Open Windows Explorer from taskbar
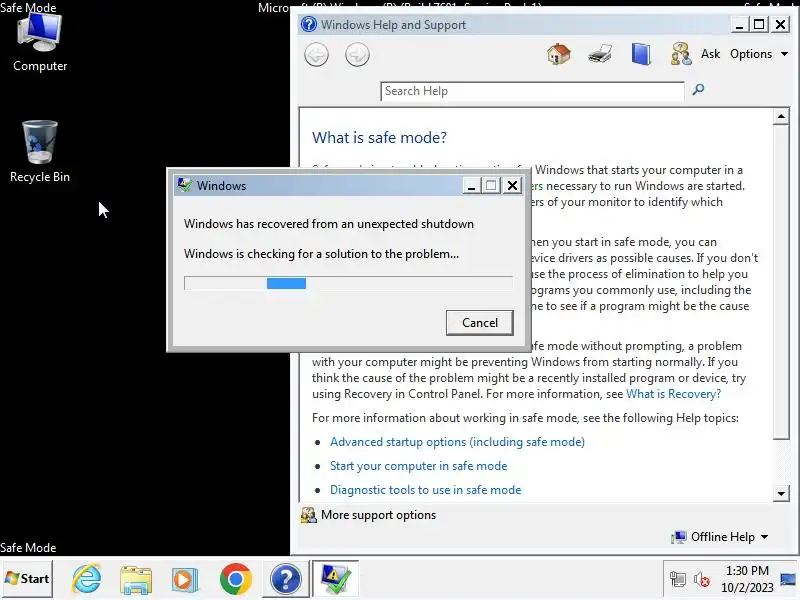 tap(136, 579)
